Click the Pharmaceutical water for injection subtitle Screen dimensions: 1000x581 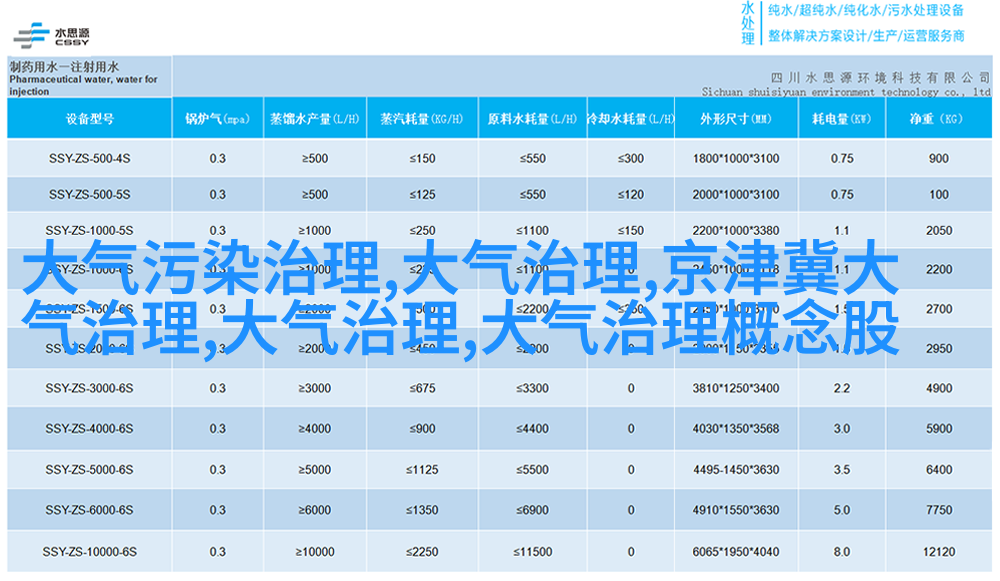(x=83, y=85)
